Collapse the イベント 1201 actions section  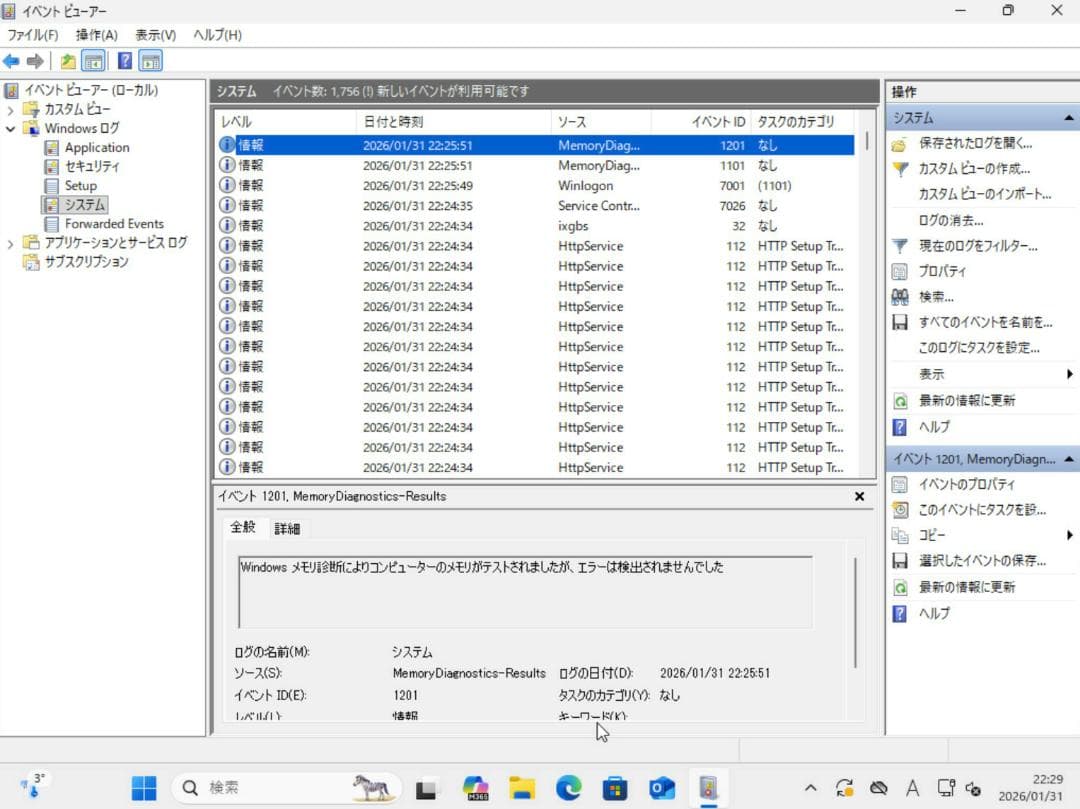click(1071, 458)
